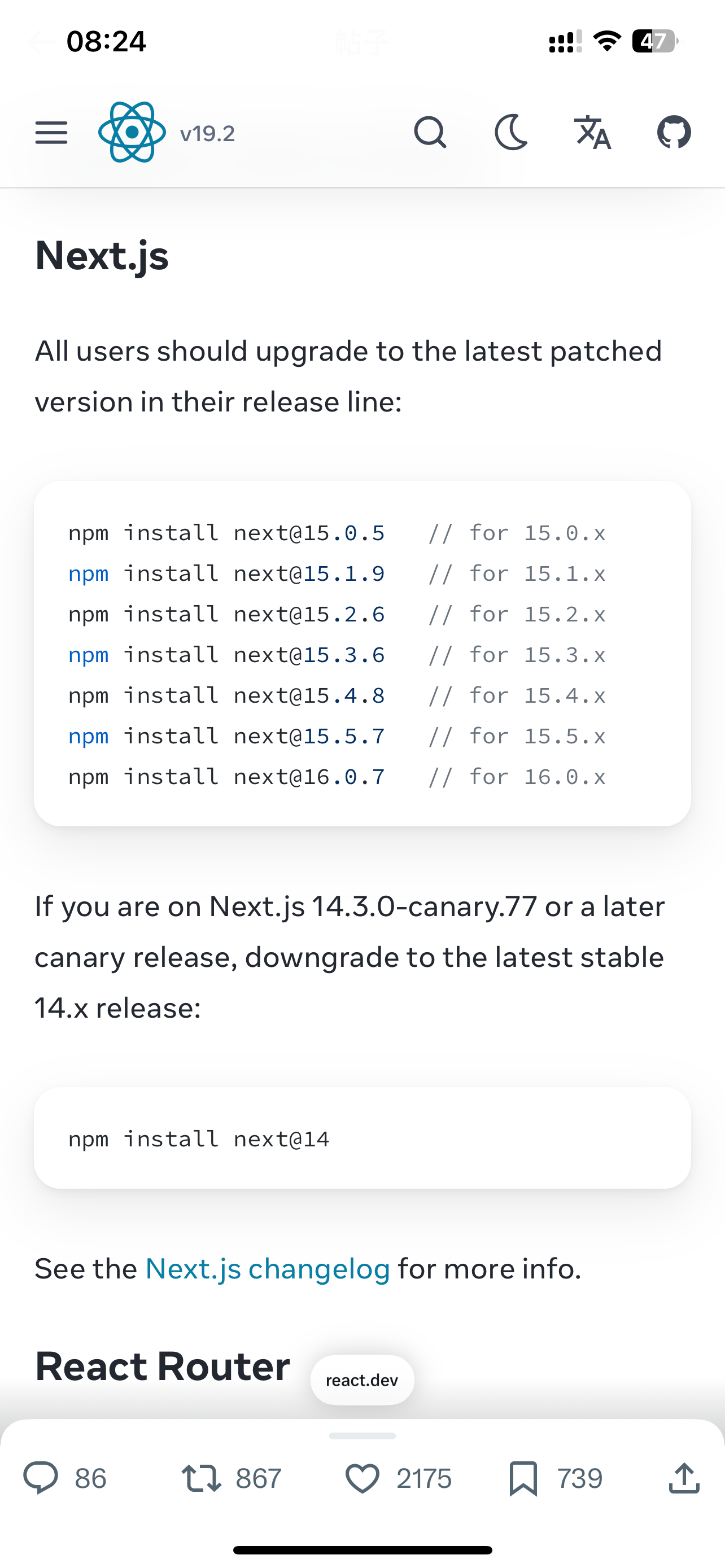Tap the next@16.0.7 install command line
725x1568 pixels.
click(x=226, y=777)
